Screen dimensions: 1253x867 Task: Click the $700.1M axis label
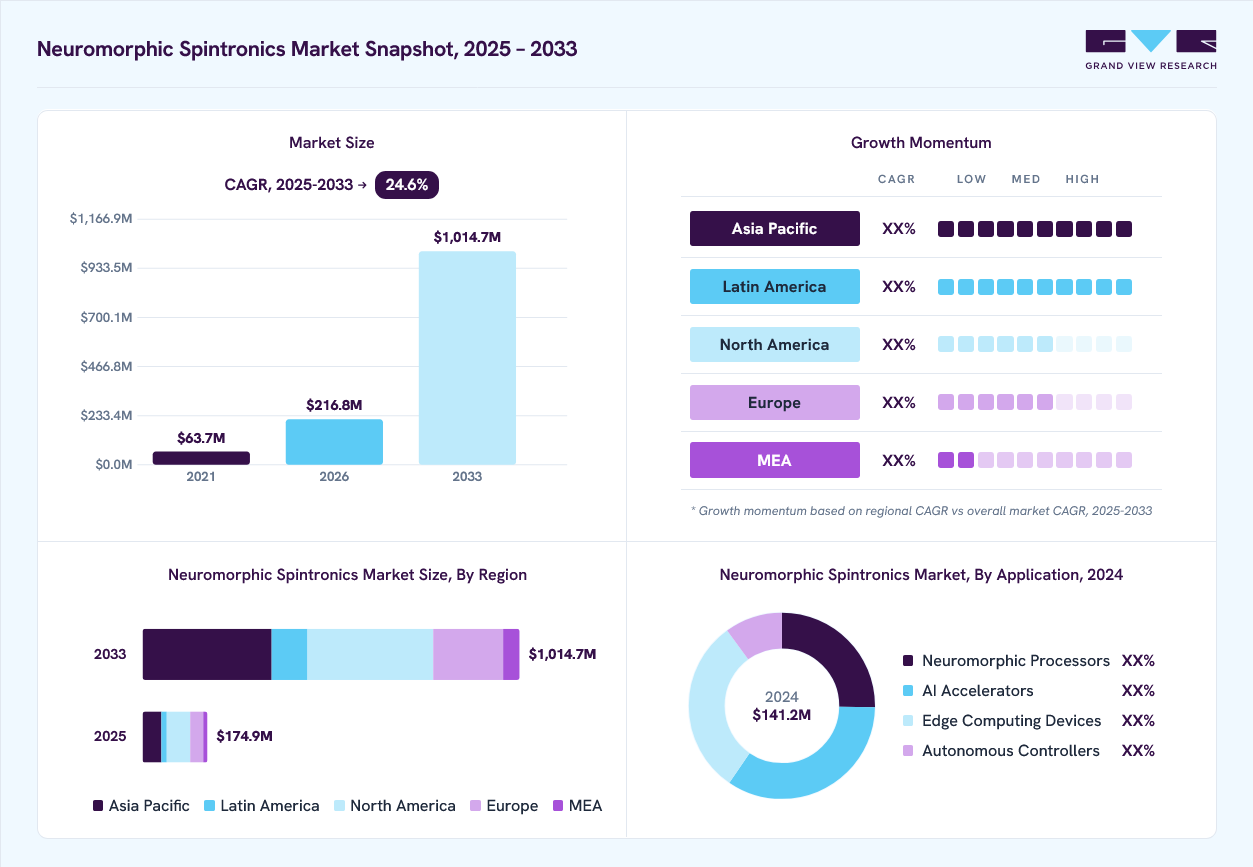[x=106, y=317]
